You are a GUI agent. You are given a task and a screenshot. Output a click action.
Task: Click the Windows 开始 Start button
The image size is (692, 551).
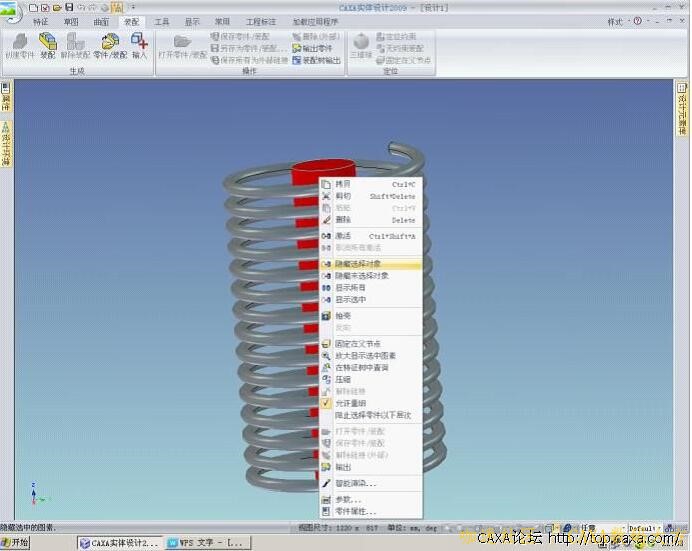16,543
